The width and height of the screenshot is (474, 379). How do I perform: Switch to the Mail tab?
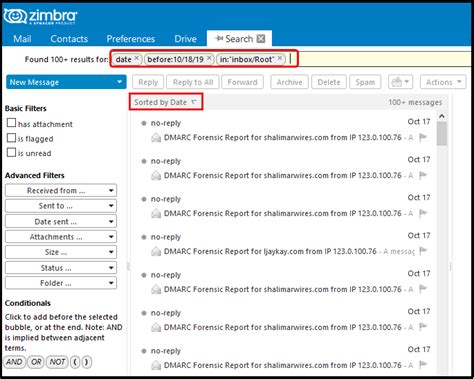[22, 39]
